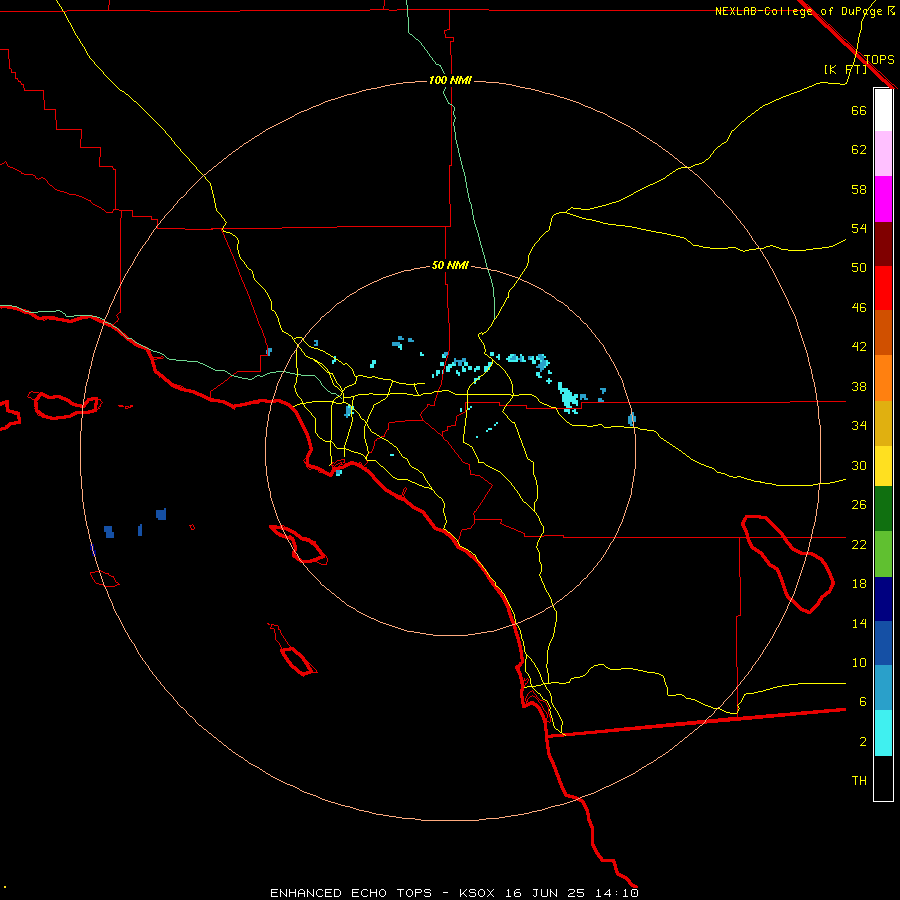
Task: Click legend value 62
Action: [x=859, y=150]
